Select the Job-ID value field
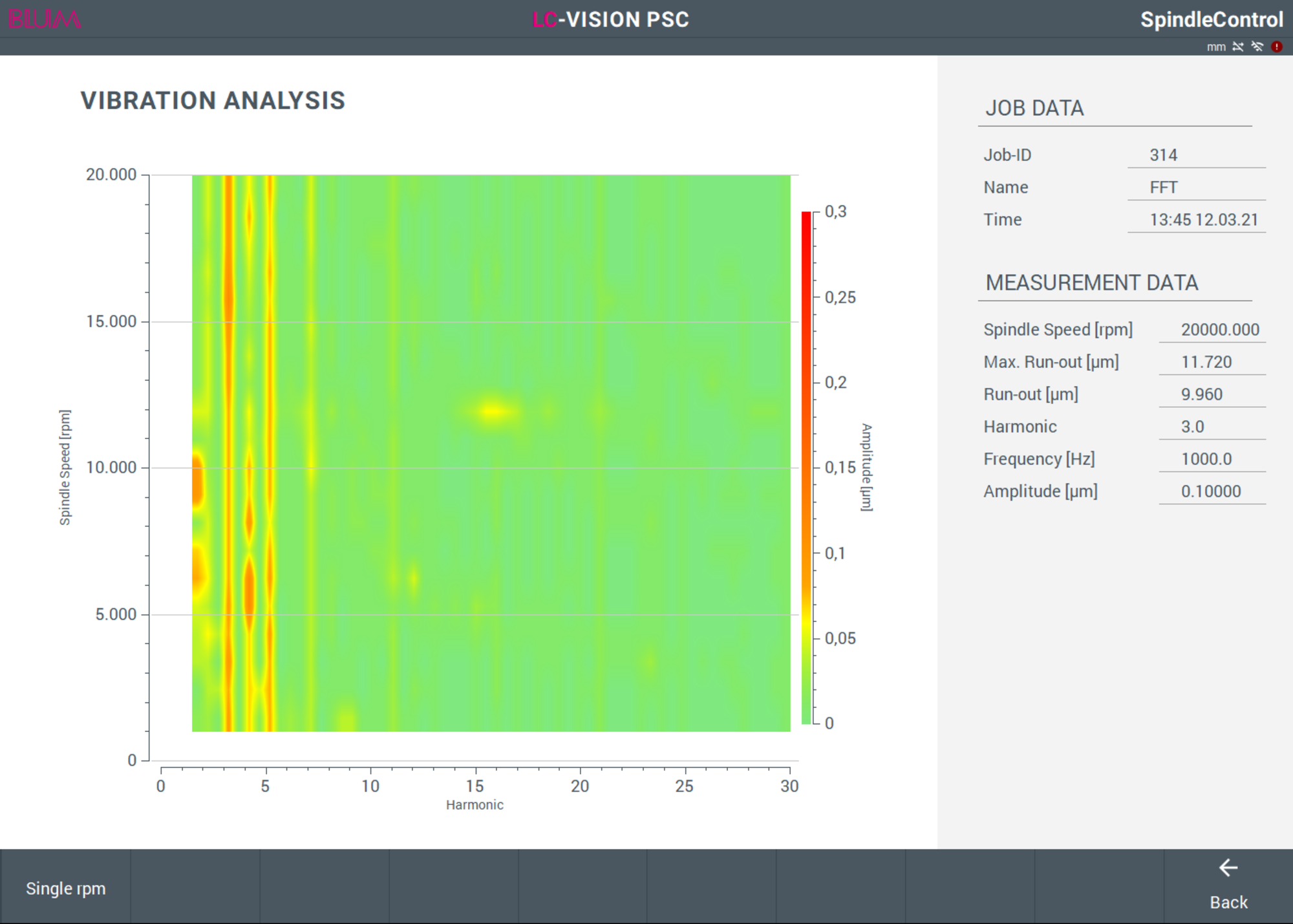 tap(1196, 155)
